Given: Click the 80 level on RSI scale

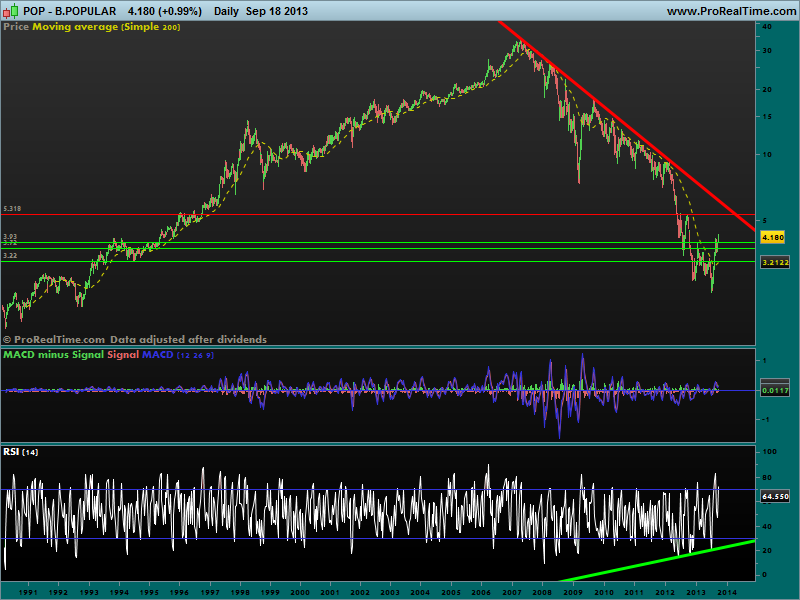Looking at the screenshot, I should click(x=766, y=478).
